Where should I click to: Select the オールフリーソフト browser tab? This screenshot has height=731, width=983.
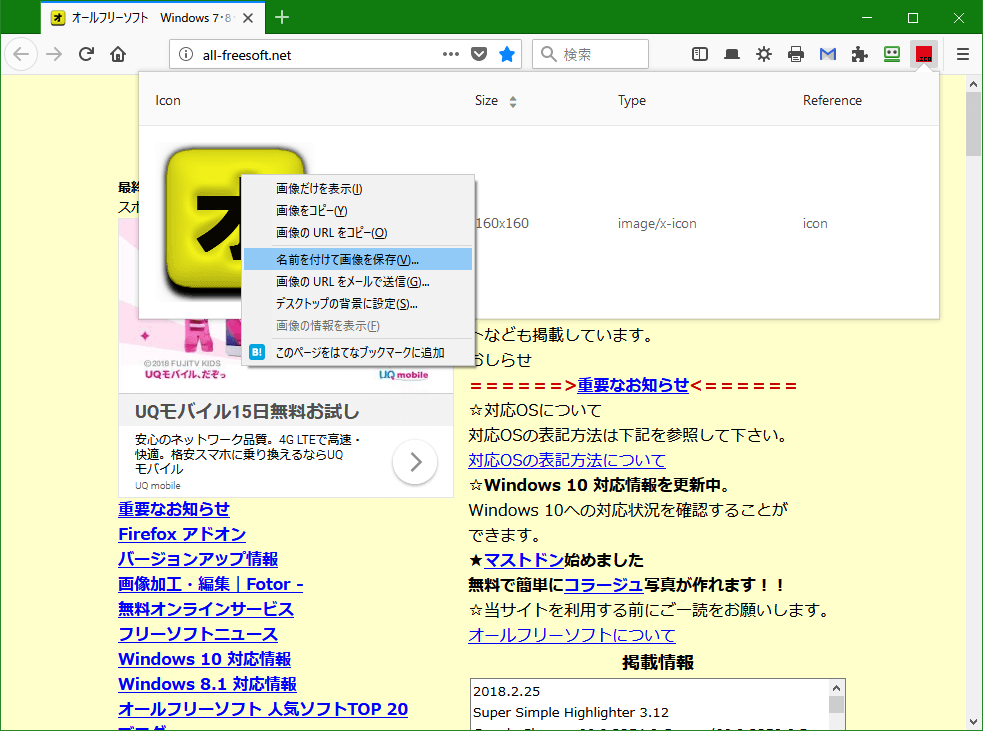pyautogui.click(x=153, y=18)
